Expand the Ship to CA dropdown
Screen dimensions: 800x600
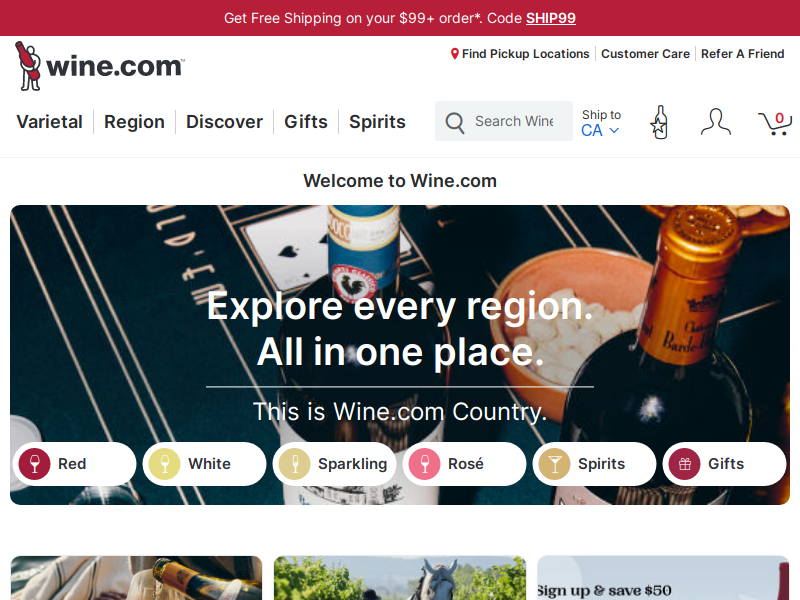[x=601, y=123]
